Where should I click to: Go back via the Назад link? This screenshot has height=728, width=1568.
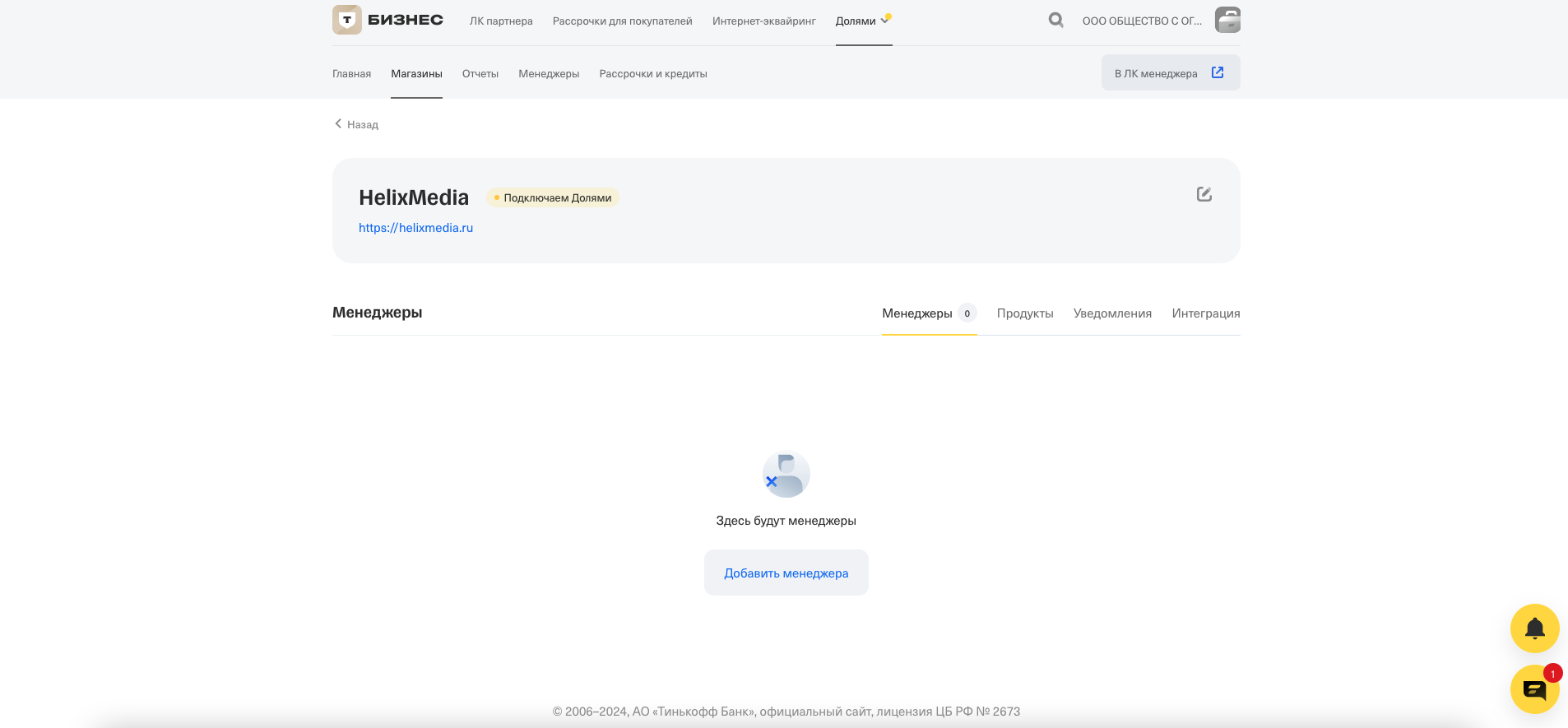point(356,124)
